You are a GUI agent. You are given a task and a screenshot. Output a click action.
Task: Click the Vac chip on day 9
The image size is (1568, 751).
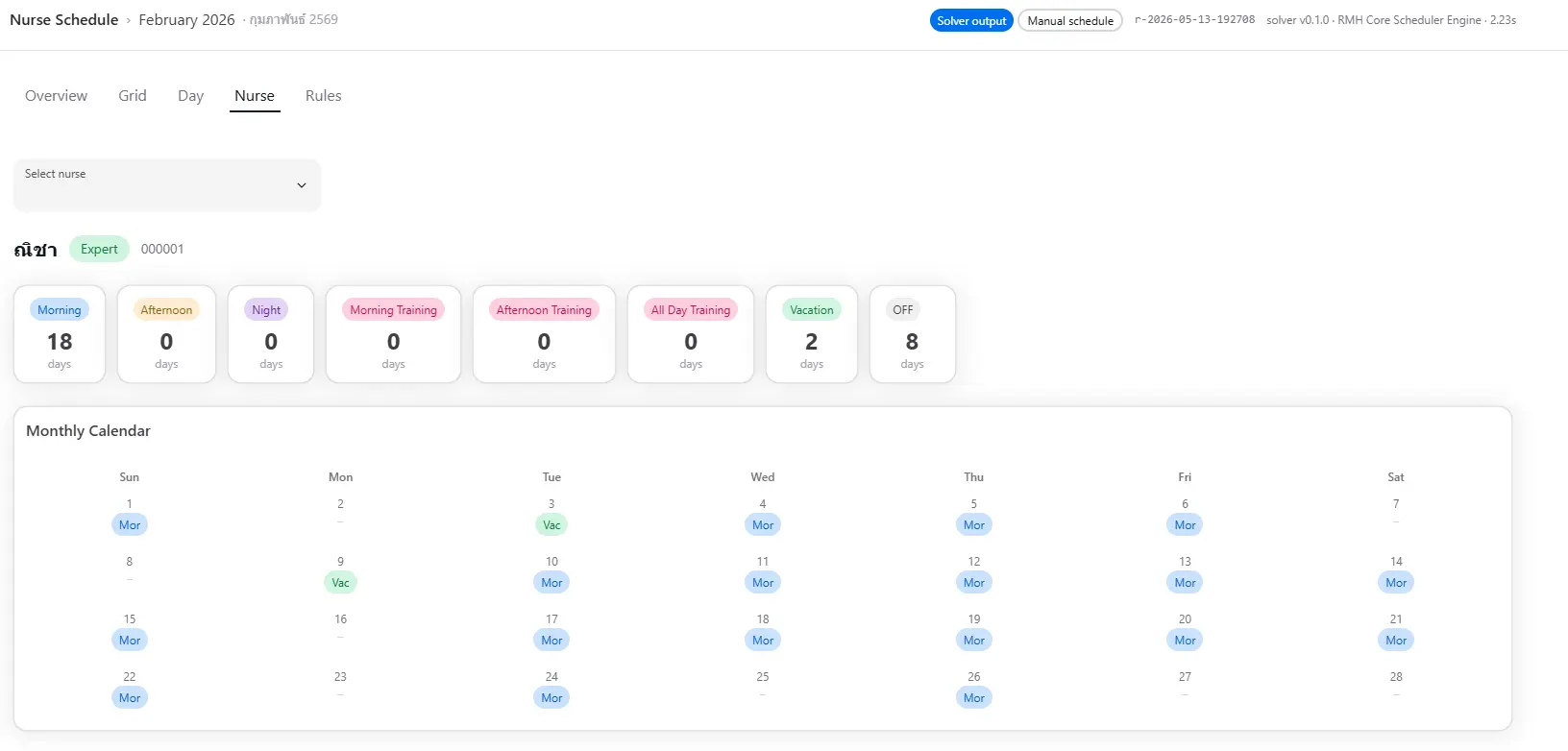[340, 583]
